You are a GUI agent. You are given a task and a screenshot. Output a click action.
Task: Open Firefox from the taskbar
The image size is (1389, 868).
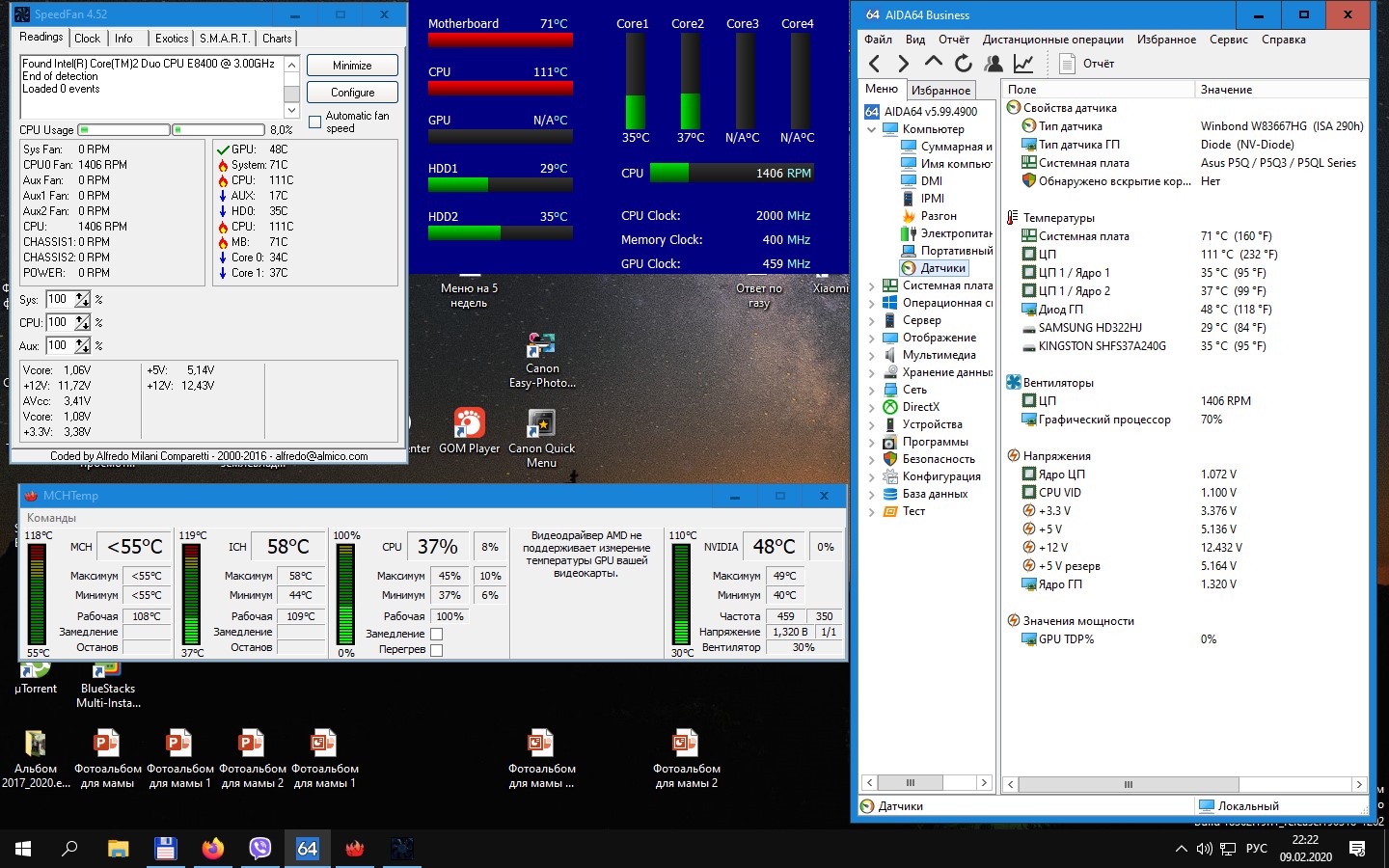(212, 849)
